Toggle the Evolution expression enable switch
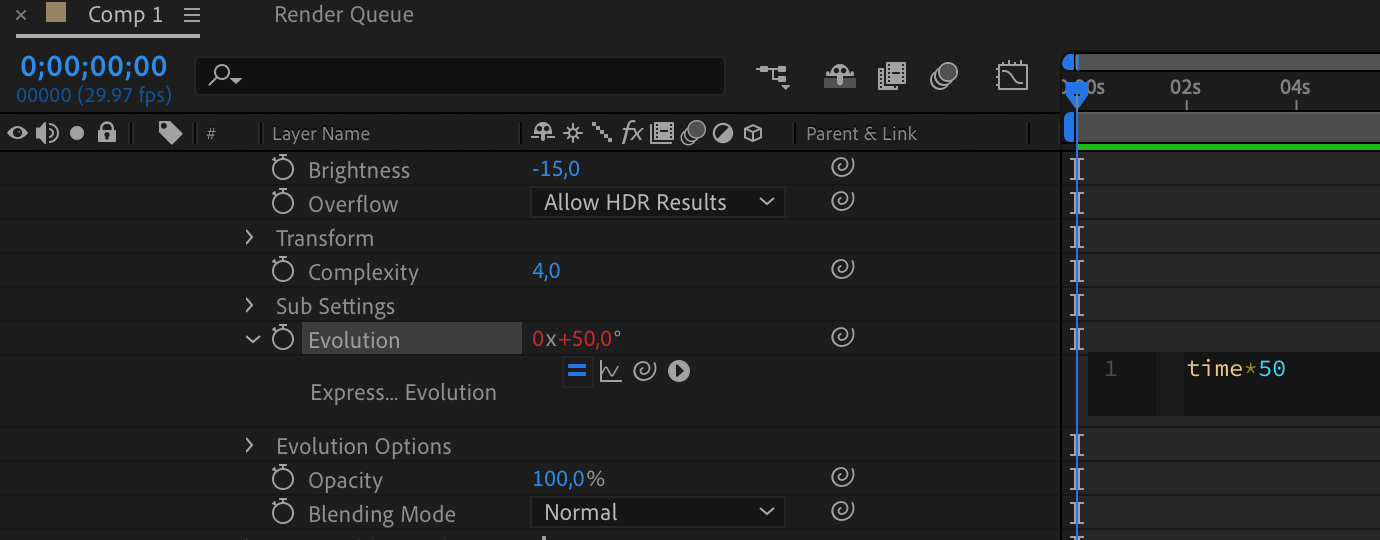 (577, 371)
